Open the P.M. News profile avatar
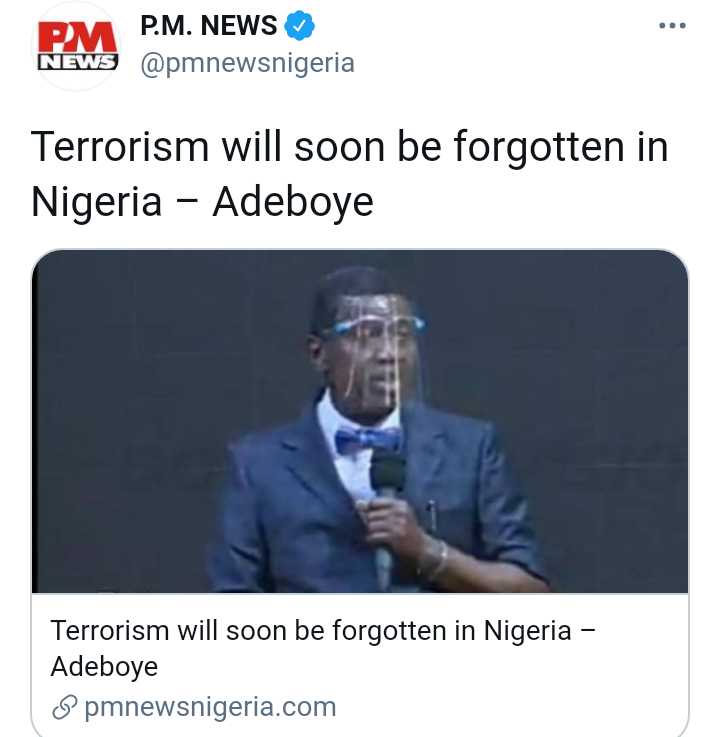The image size is (720, 737). 76,46
